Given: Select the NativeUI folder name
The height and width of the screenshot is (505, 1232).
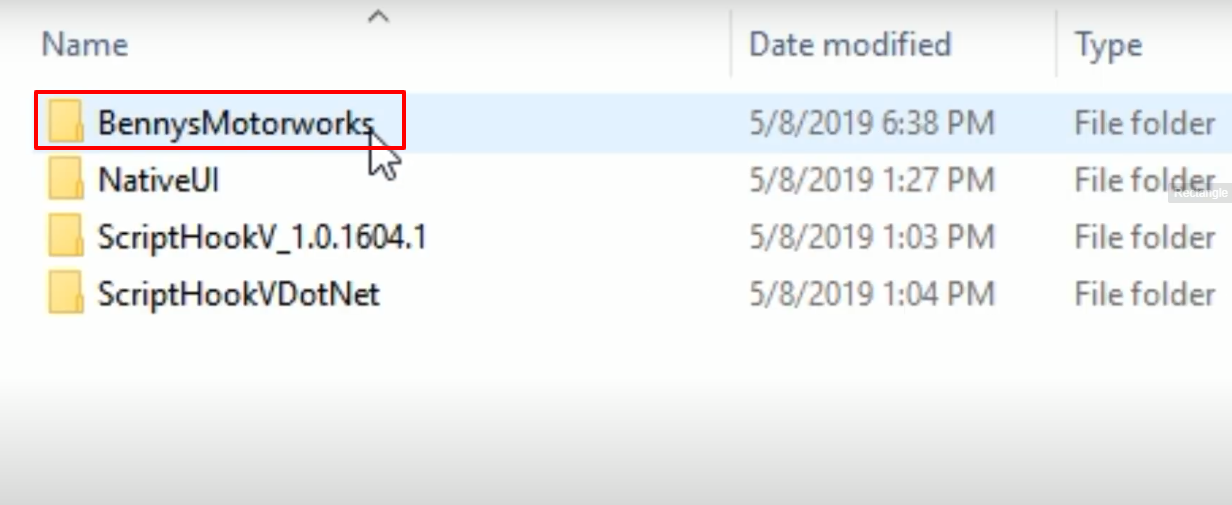Looking at the screenshot, I should pos(158,180).
